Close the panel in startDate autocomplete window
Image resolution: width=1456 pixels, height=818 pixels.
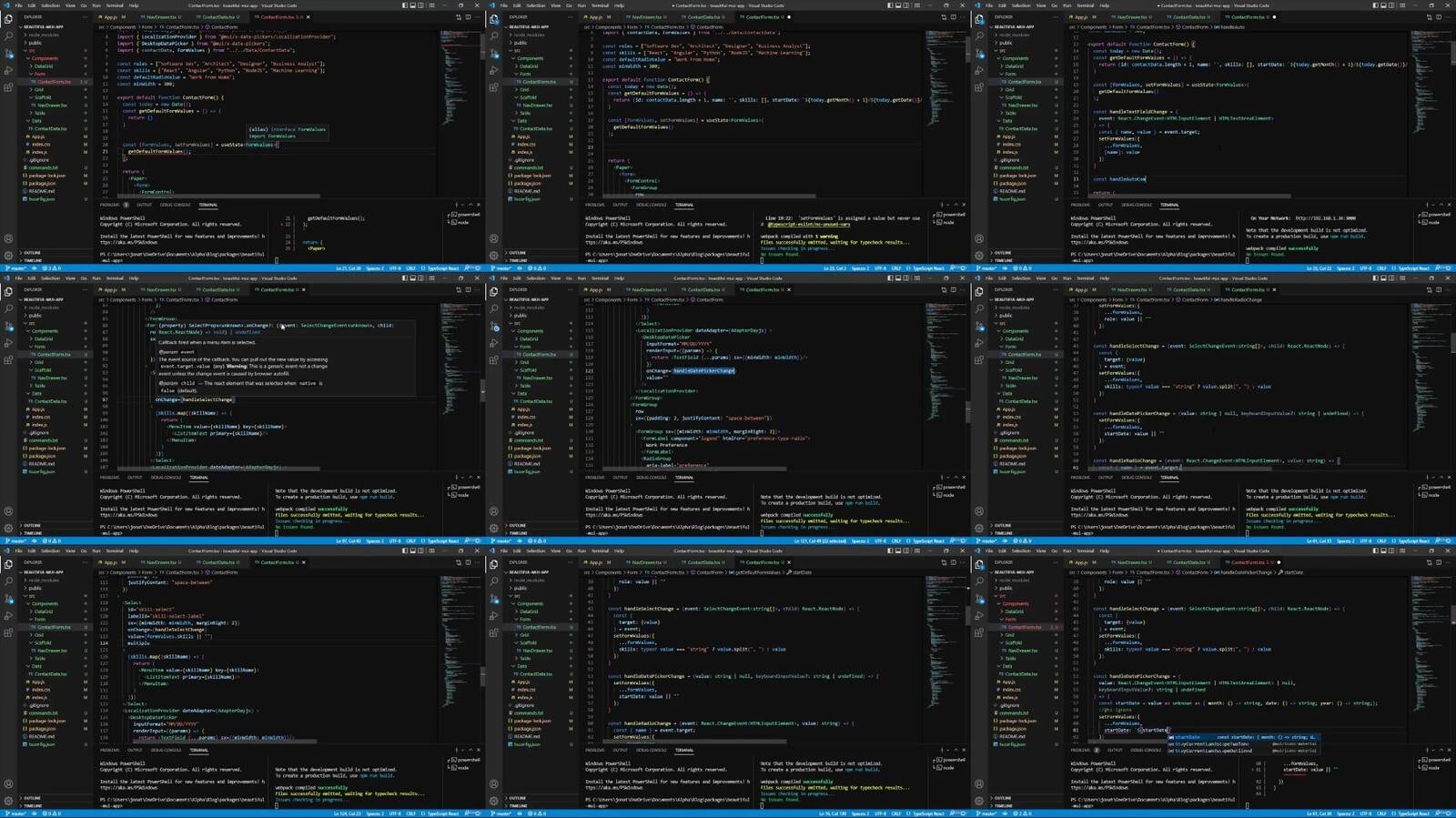tap(1450, 751)
